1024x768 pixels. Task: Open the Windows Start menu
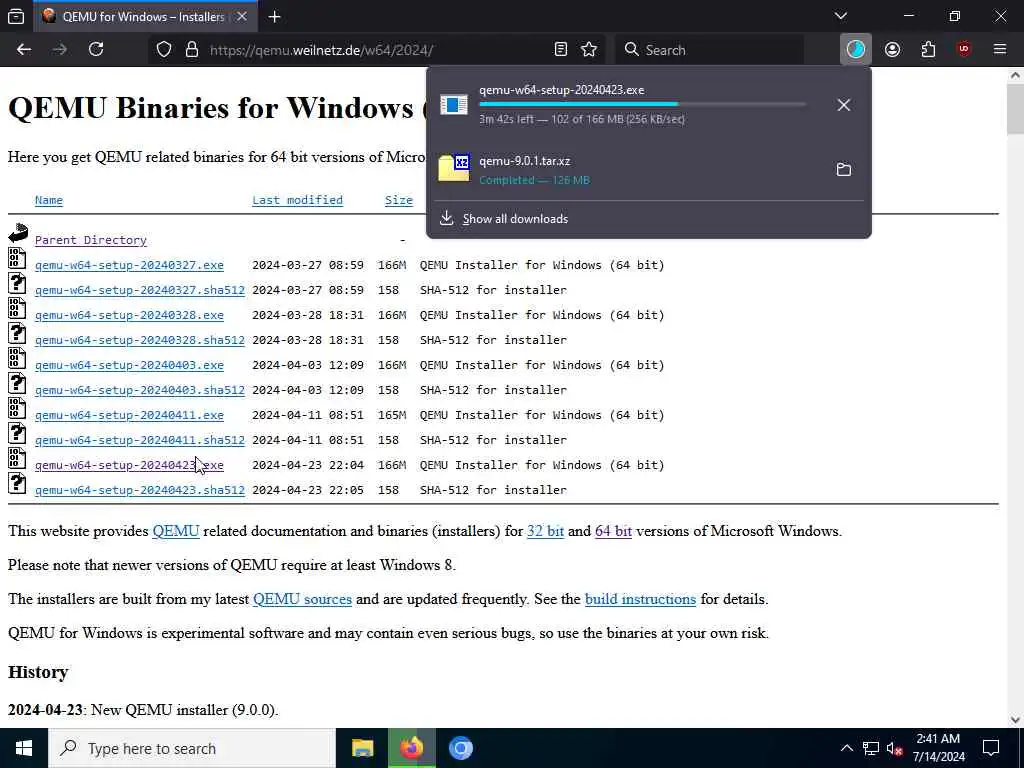pos(24,748)
